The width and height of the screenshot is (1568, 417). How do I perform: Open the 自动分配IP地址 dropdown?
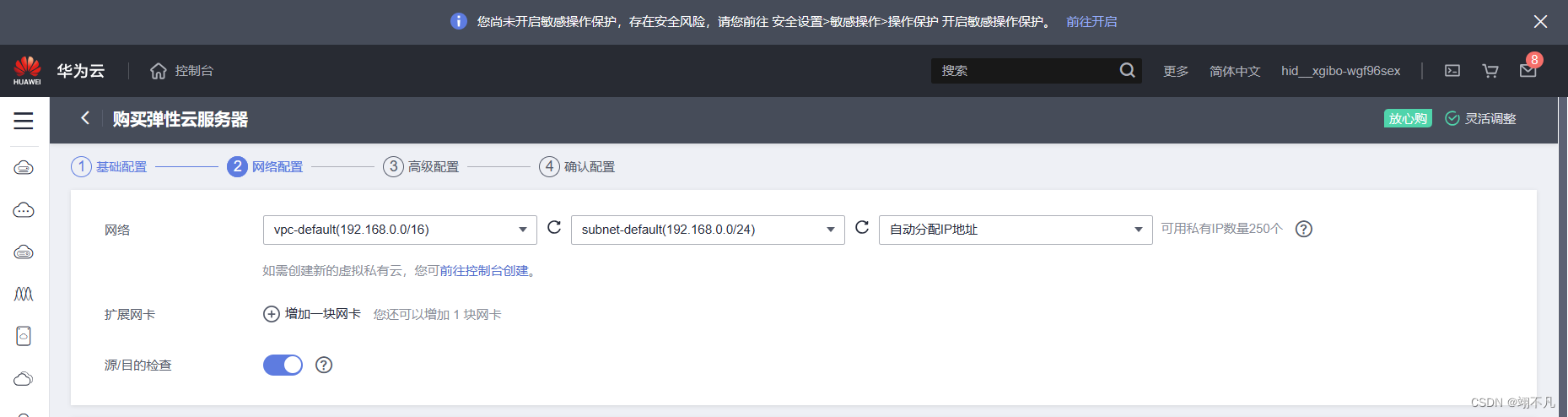1016,230
